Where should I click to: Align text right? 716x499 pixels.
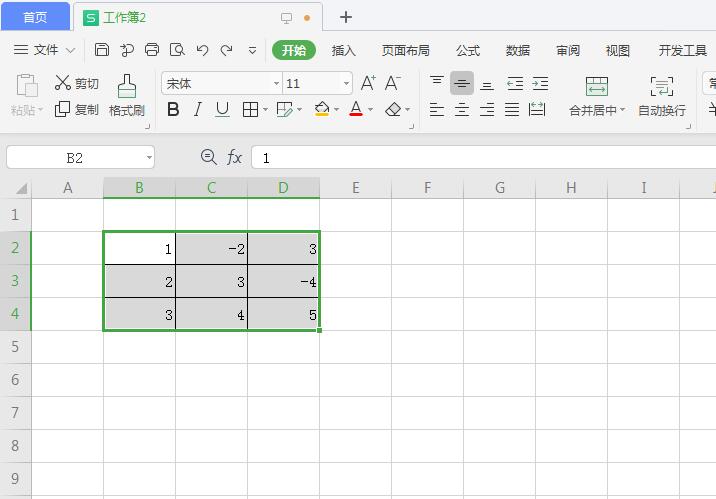(x=487, y=110)
